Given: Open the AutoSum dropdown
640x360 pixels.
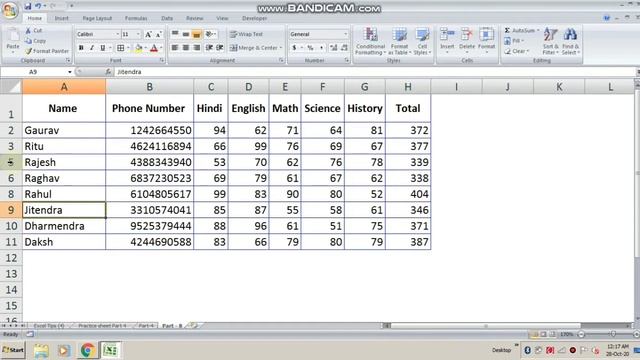Looking at the screenshot, I should point(538,31).
